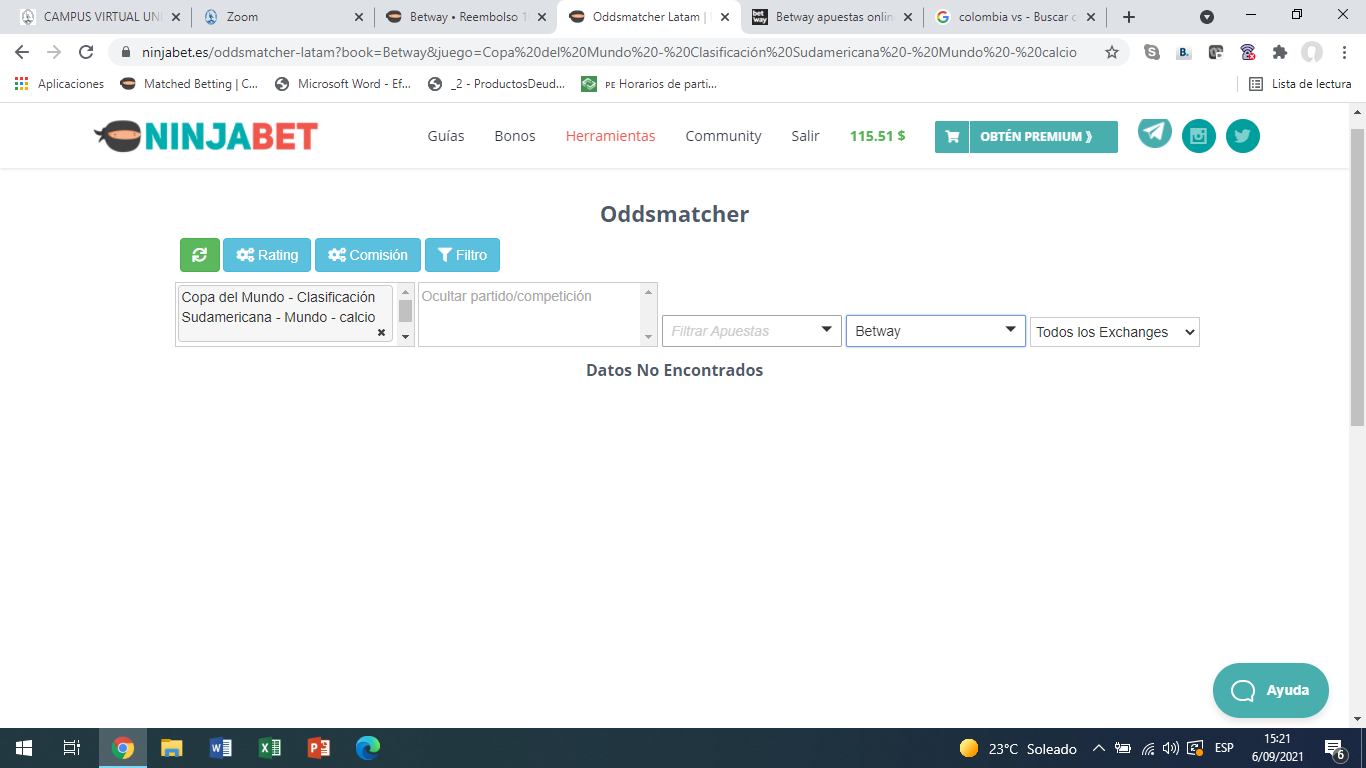Click the volume icon in system tray
Viewport: 1366px width, 768px height.
click(x=1171, y=748)
